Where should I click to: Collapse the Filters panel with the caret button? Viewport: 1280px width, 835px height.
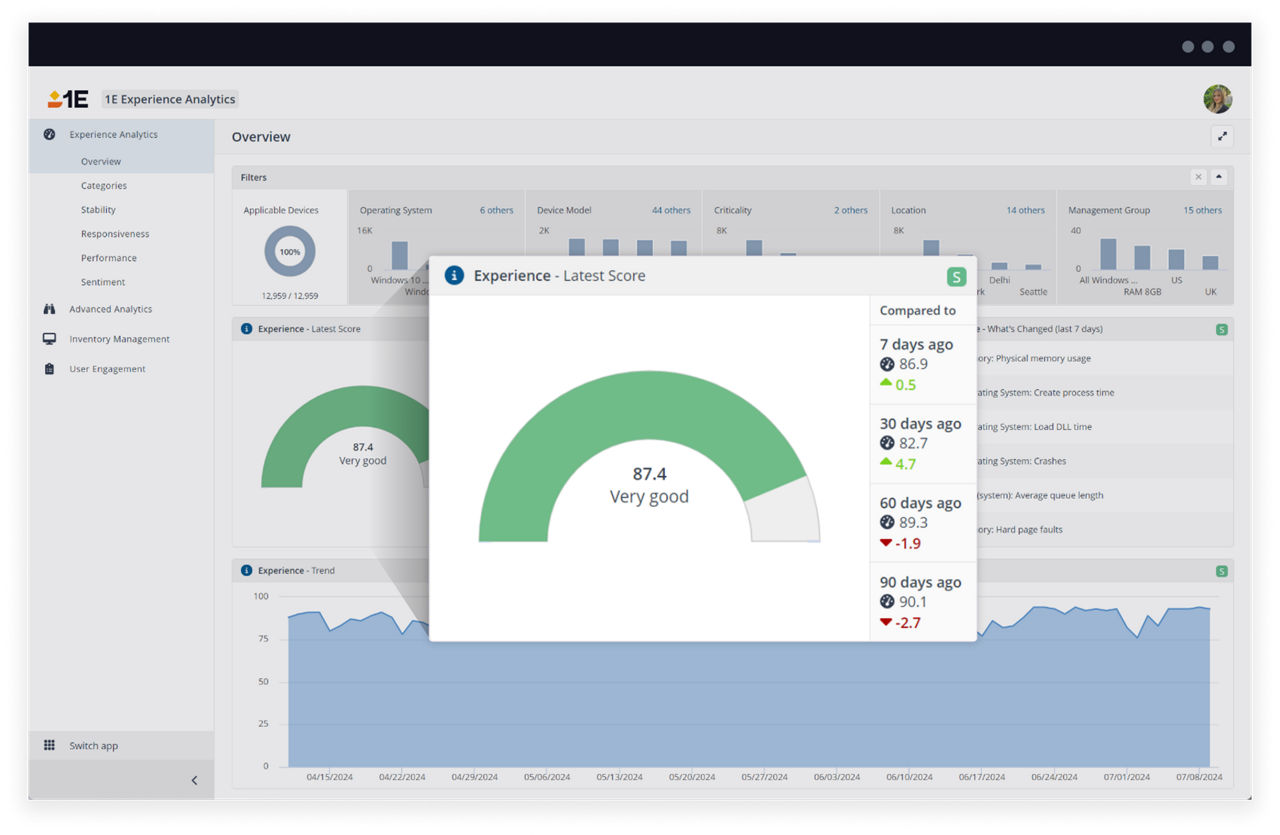[1220, 177]
